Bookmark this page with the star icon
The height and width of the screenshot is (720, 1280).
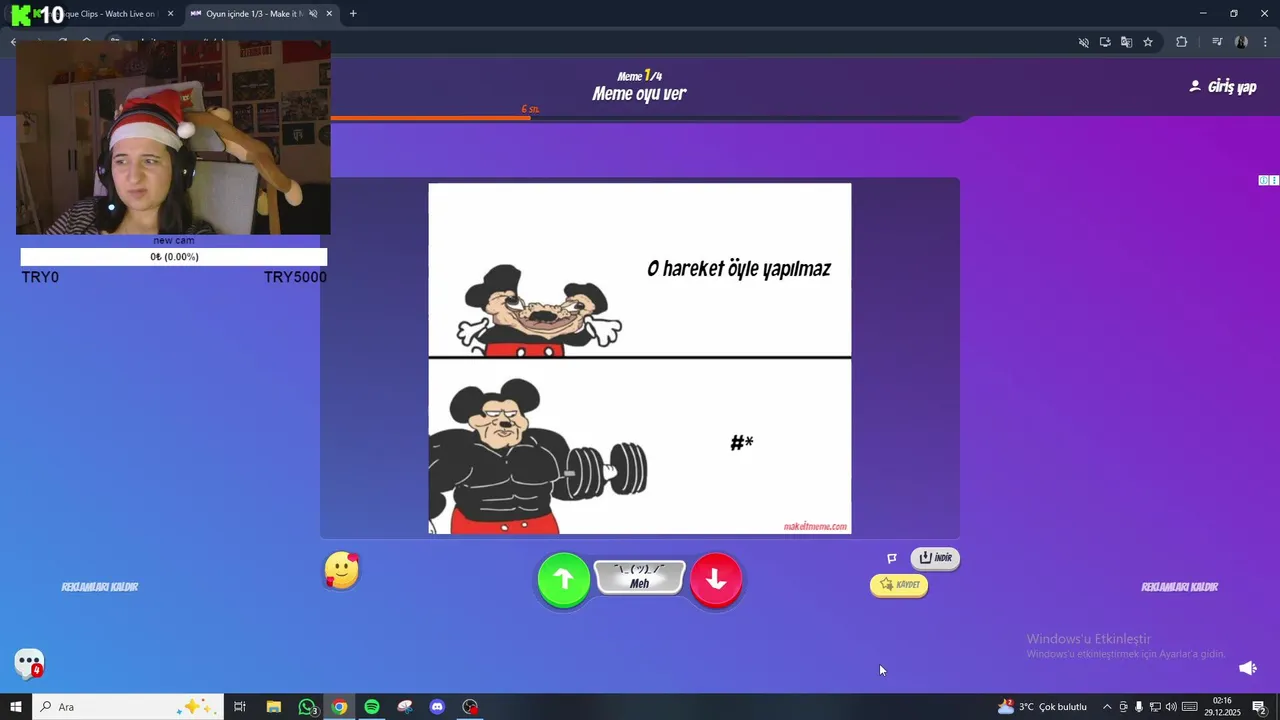coord(1148,42)
